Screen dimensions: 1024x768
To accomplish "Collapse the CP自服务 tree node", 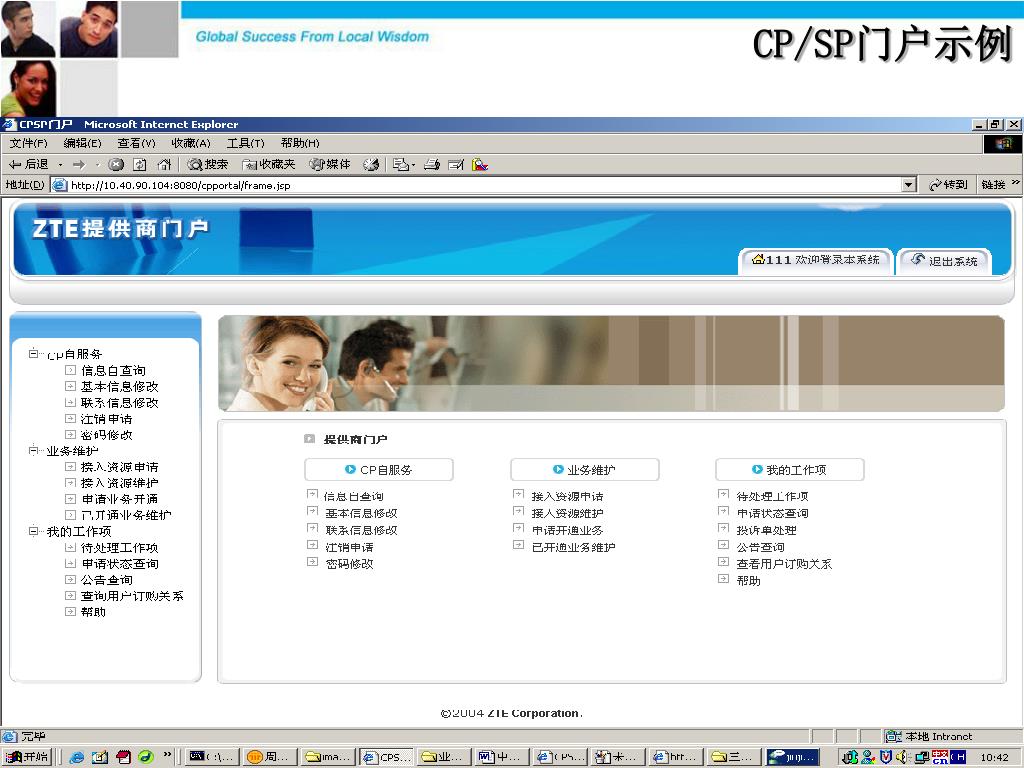I will 33,353.
